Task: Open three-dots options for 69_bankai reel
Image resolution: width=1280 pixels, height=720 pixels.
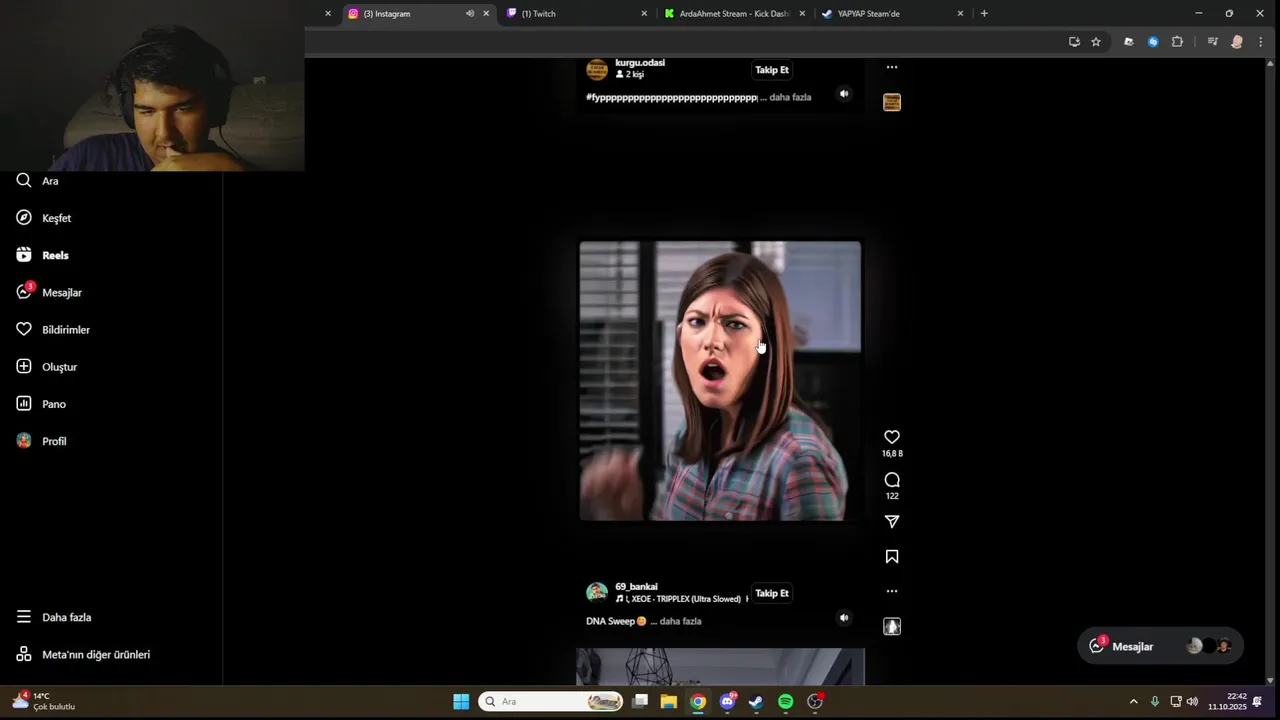Action: pos(892,591)
